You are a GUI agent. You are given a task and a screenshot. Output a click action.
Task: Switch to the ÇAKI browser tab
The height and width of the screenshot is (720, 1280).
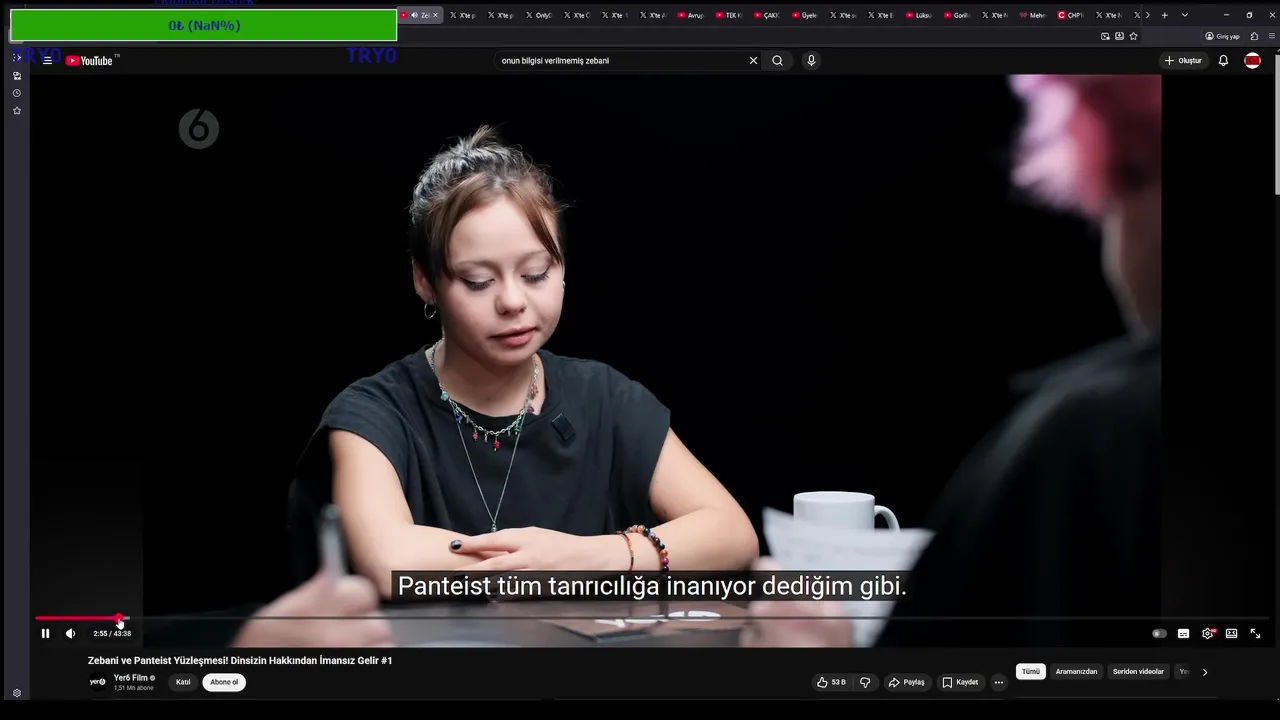[x=767, y=15]
